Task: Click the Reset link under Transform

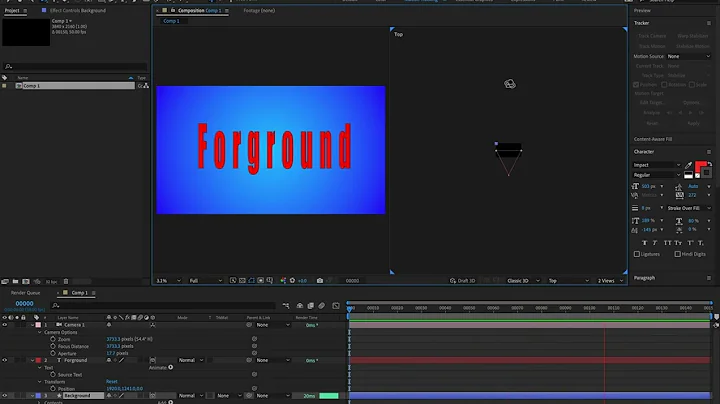Action: (x=112, y=382)
